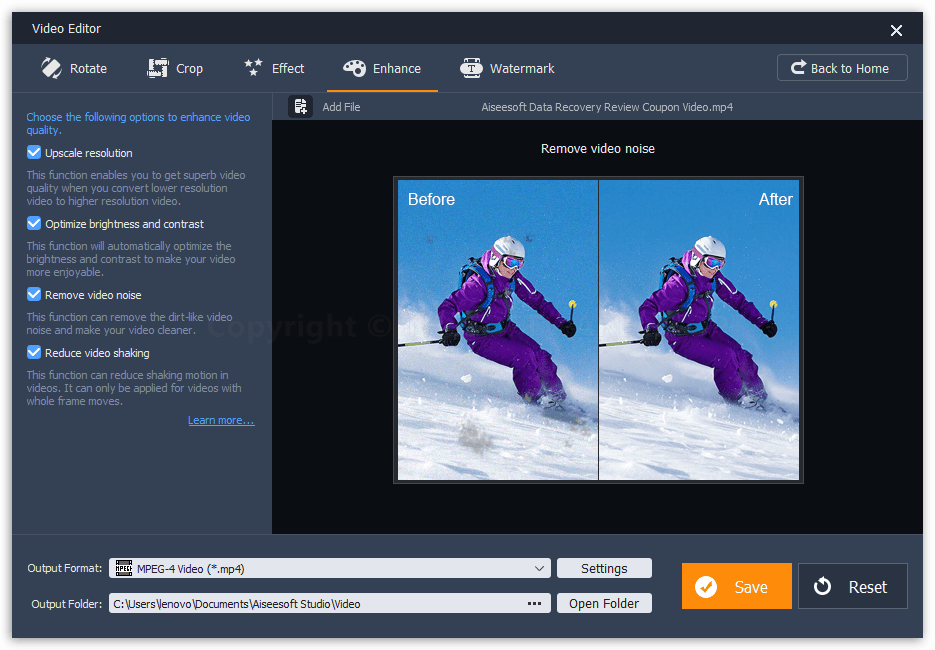Click the Add File label

pos(341,107)
